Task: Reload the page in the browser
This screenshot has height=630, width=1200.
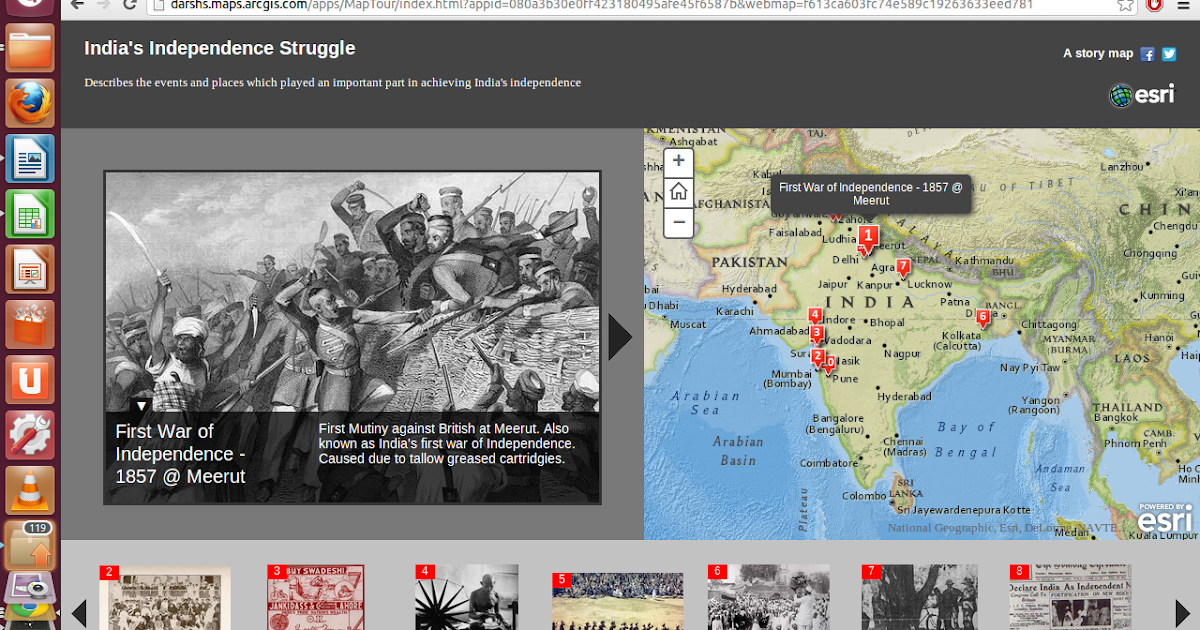Action: click(130, 5)
